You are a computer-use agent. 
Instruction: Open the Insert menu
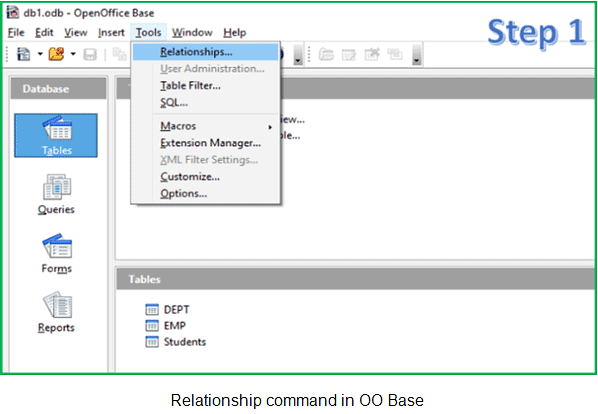(x=111, y=33)
